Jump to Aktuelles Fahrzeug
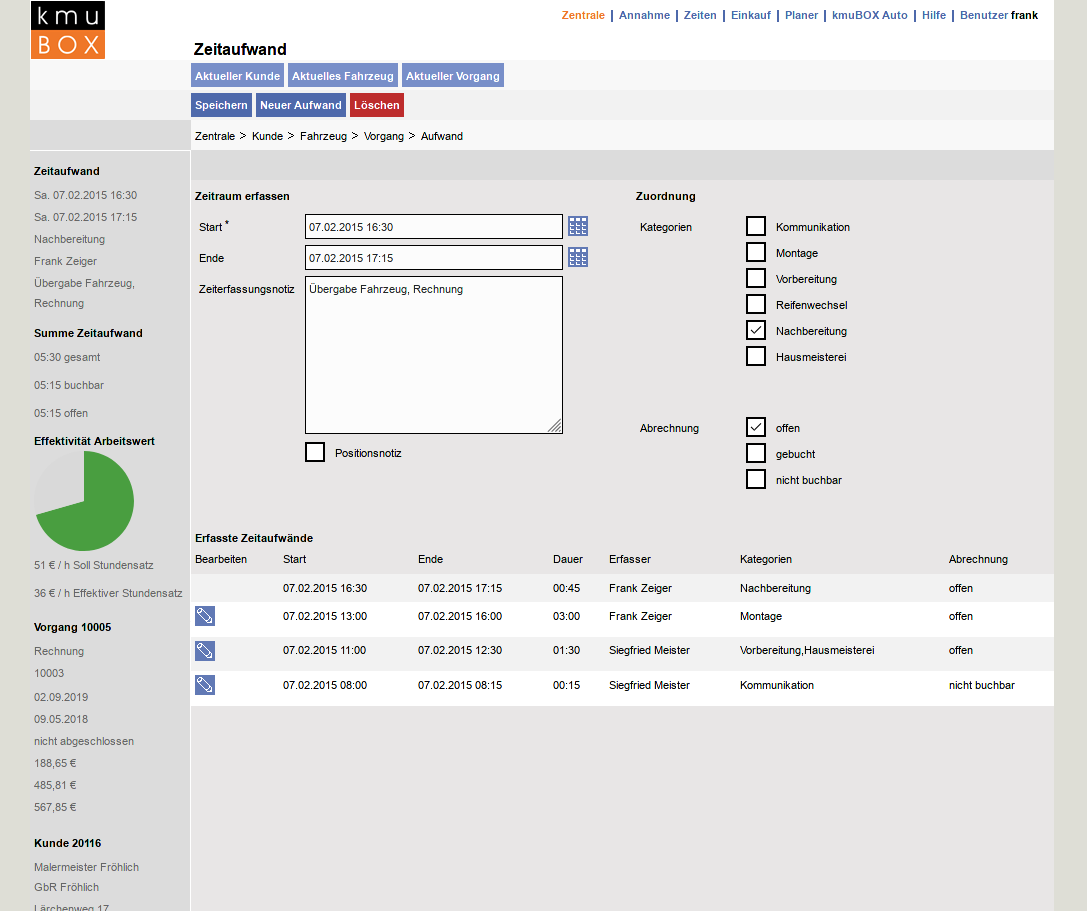 coord(343,76)
